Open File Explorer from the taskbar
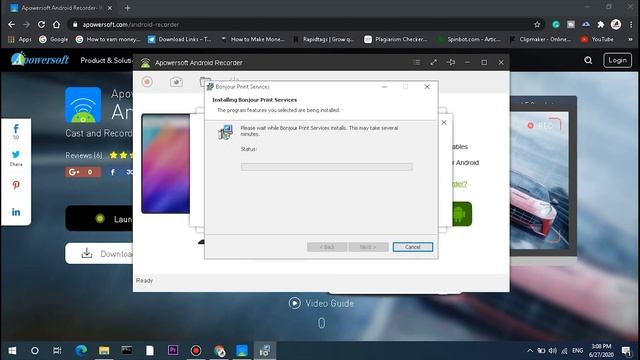Image resolution: width=640 pixels, height=360 pixels. (104, 351)
